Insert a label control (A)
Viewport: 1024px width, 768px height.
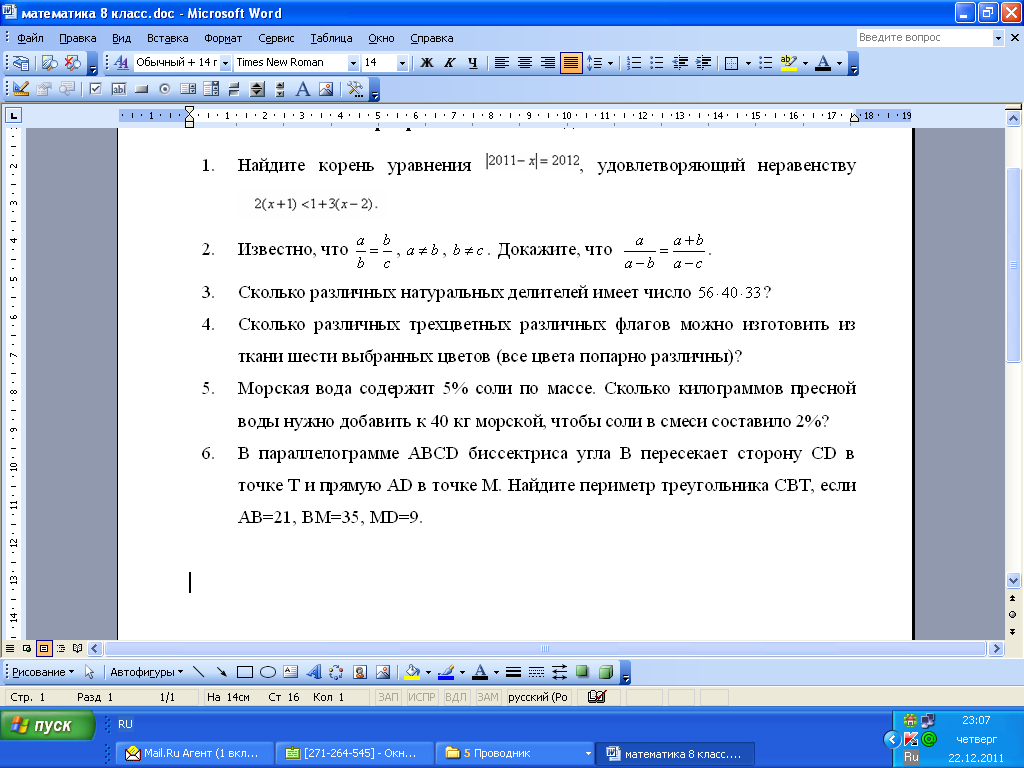click(x=302, y=89)
